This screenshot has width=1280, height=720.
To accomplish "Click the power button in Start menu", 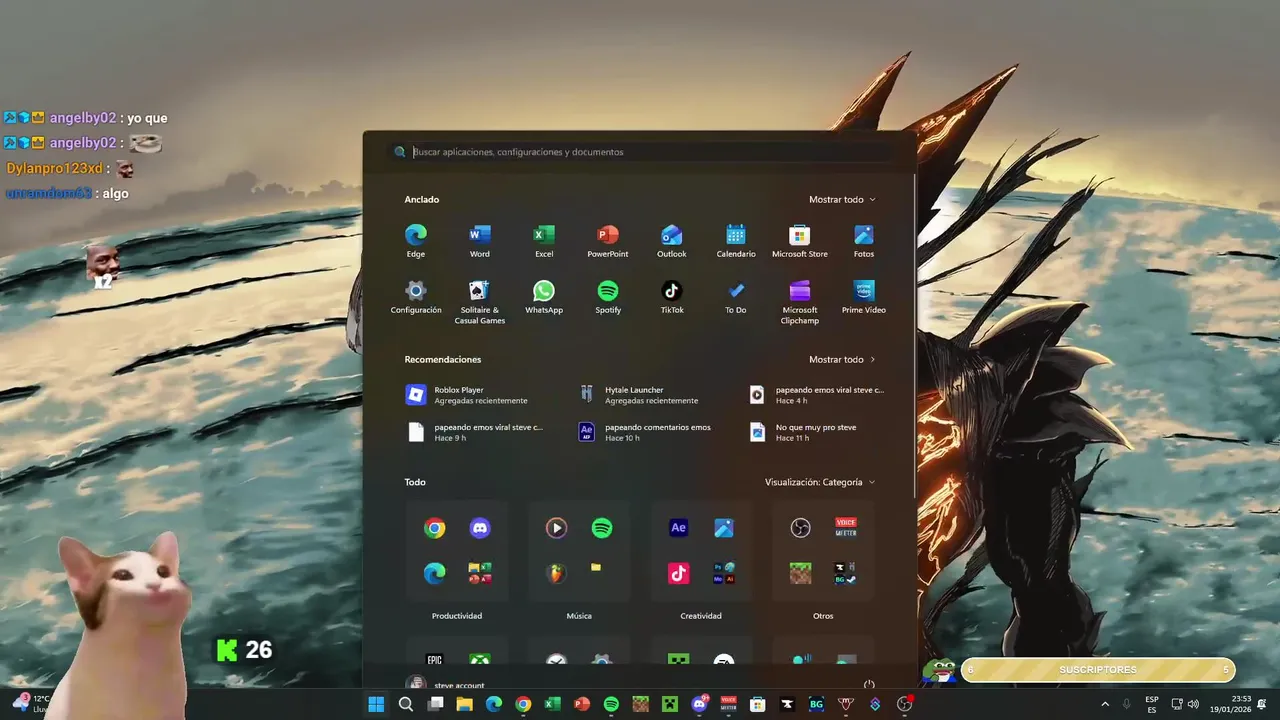I will 869,685.
